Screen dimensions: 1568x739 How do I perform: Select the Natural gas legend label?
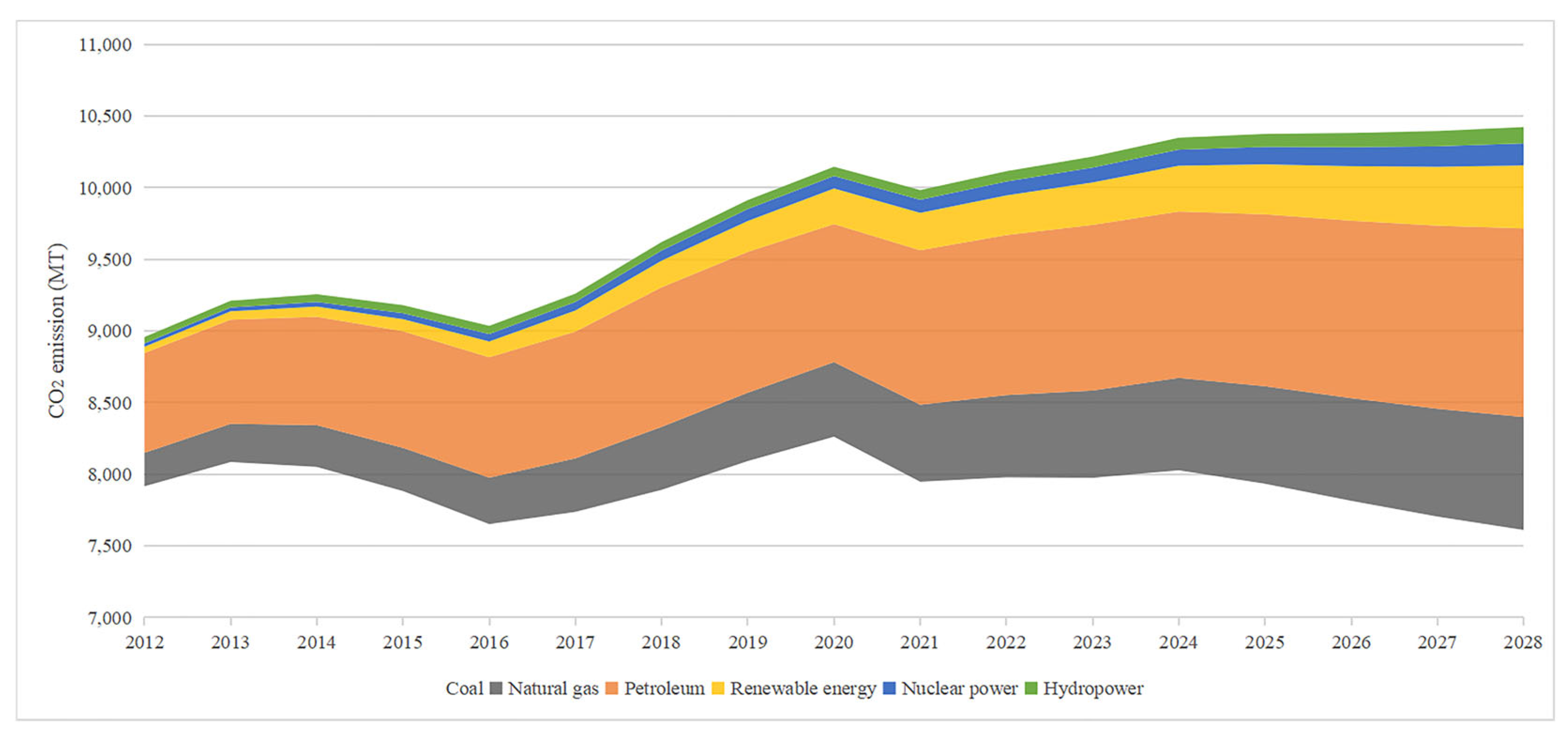pos(553,688)
